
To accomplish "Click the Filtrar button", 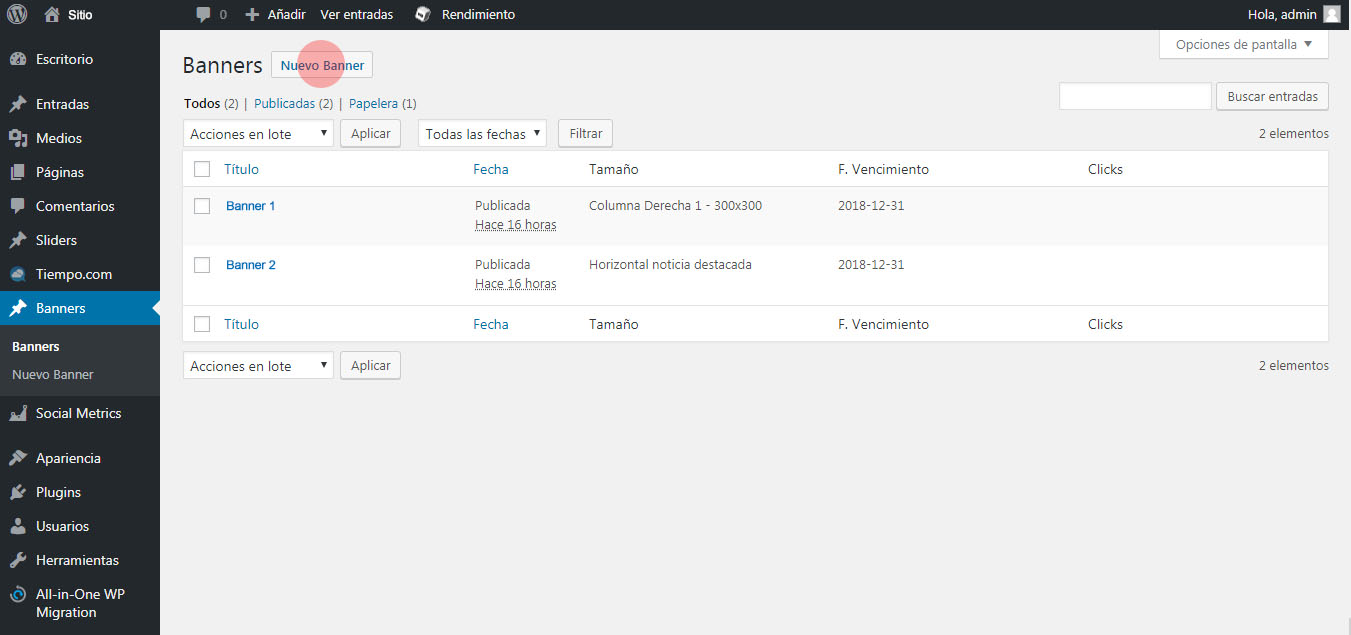I will pyautogui.click(x=585, y=134).
